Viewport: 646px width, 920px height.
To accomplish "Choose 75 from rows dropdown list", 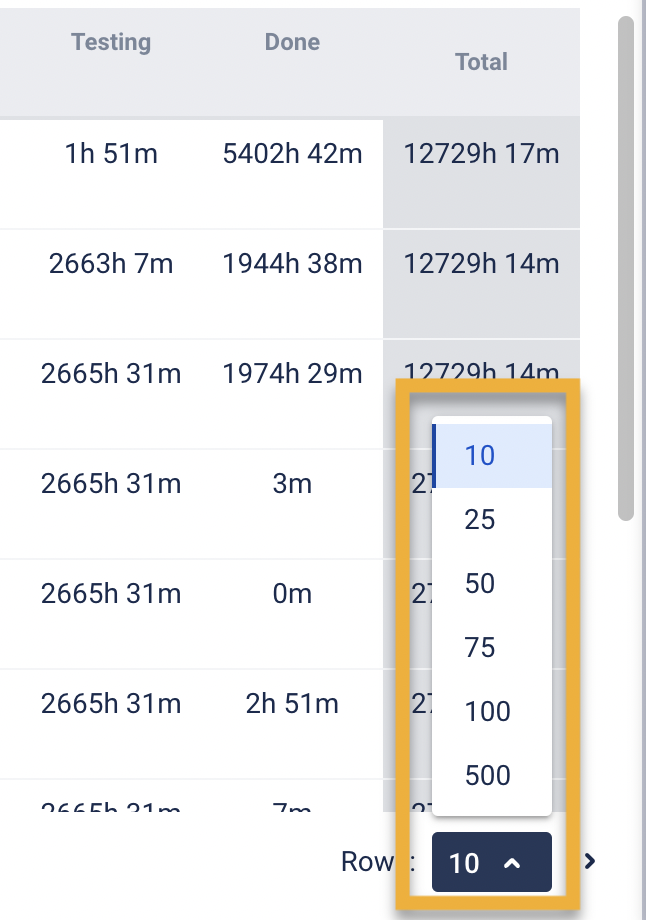I will (x=481, y=648).
